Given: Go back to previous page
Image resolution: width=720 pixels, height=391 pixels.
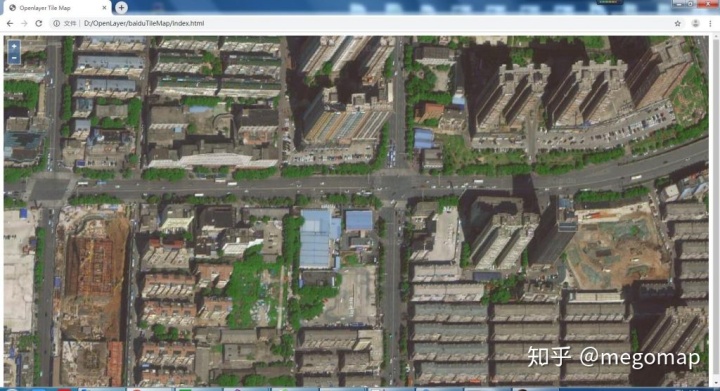Looking at the screenshot, I should coord(10,23).
